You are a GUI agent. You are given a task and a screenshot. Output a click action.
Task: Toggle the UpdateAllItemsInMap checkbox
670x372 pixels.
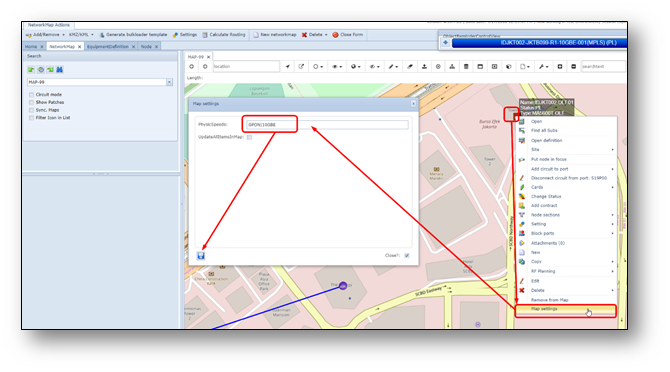249,137
